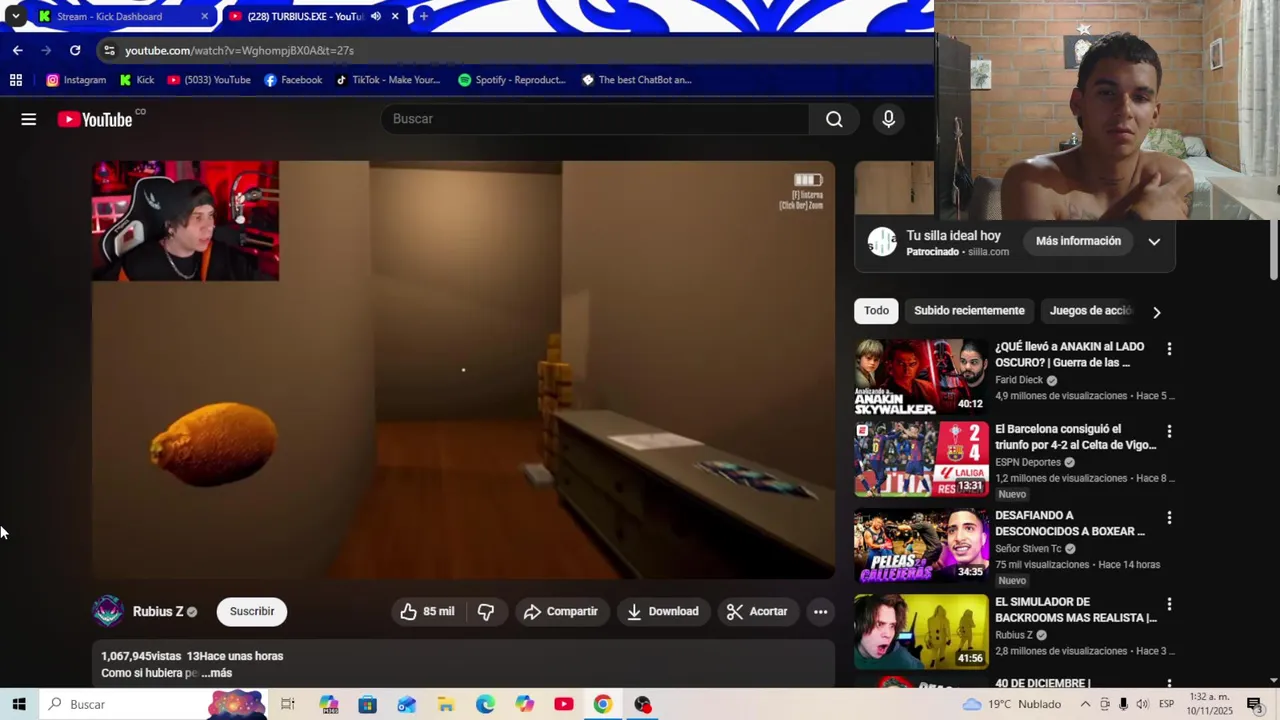Open Microsoft Edge from taskbar
This screenshot has width=1280, height=720.
coord(485,704)
